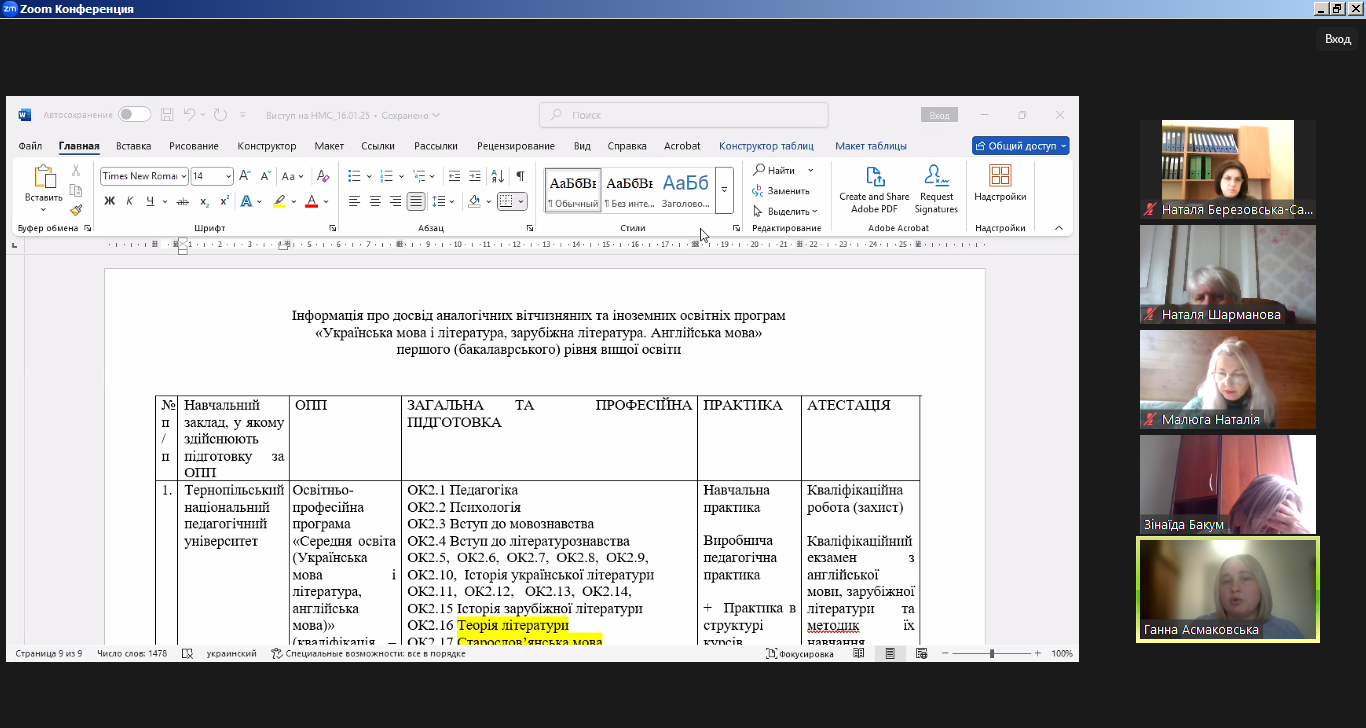
Task: Toggle underline Ч formatting
Action: [150, 201]
